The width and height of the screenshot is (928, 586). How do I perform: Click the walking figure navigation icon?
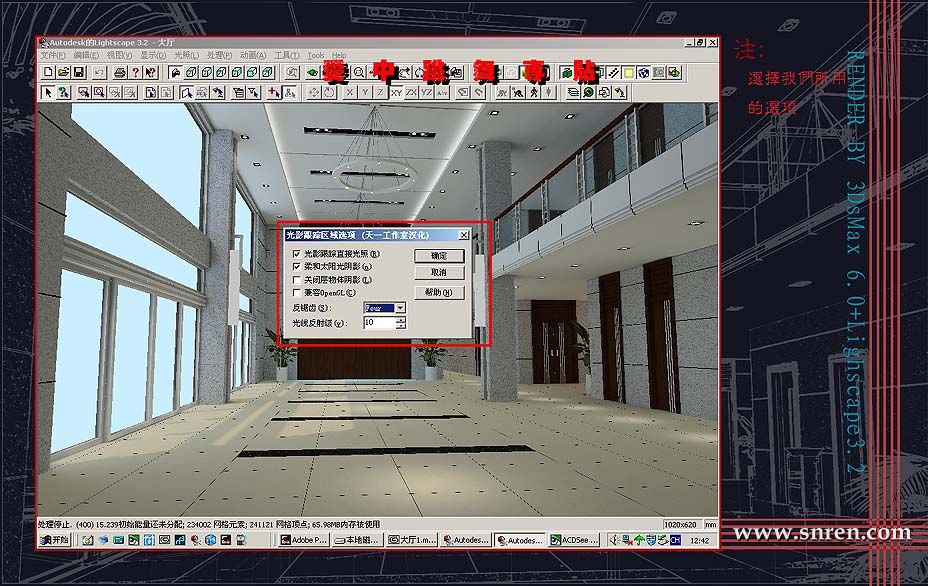click(534, 92)
